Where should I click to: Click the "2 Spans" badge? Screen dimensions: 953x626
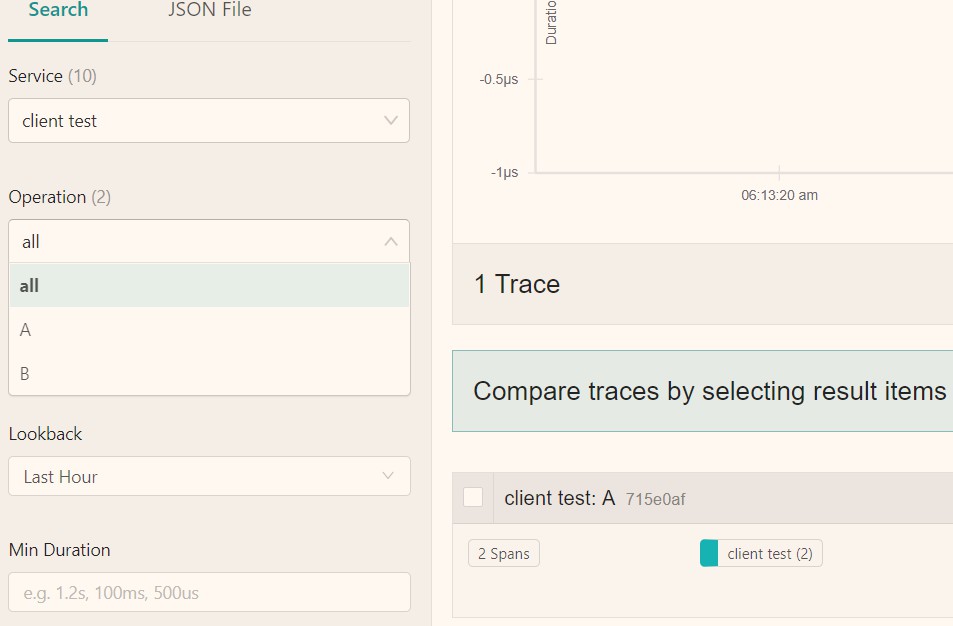click(503, 554)
